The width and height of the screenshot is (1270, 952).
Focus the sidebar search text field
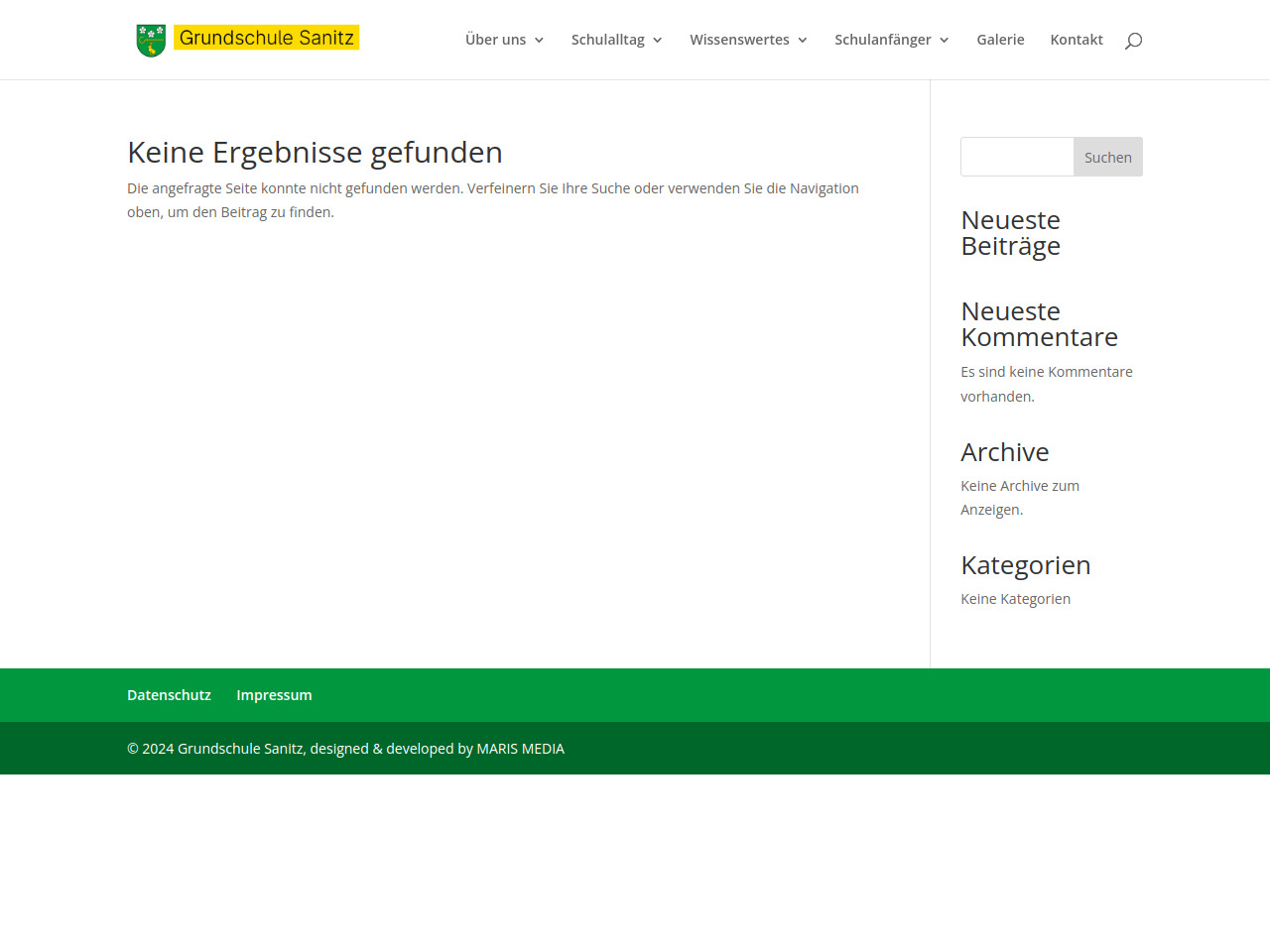(x=1017, y=157)
